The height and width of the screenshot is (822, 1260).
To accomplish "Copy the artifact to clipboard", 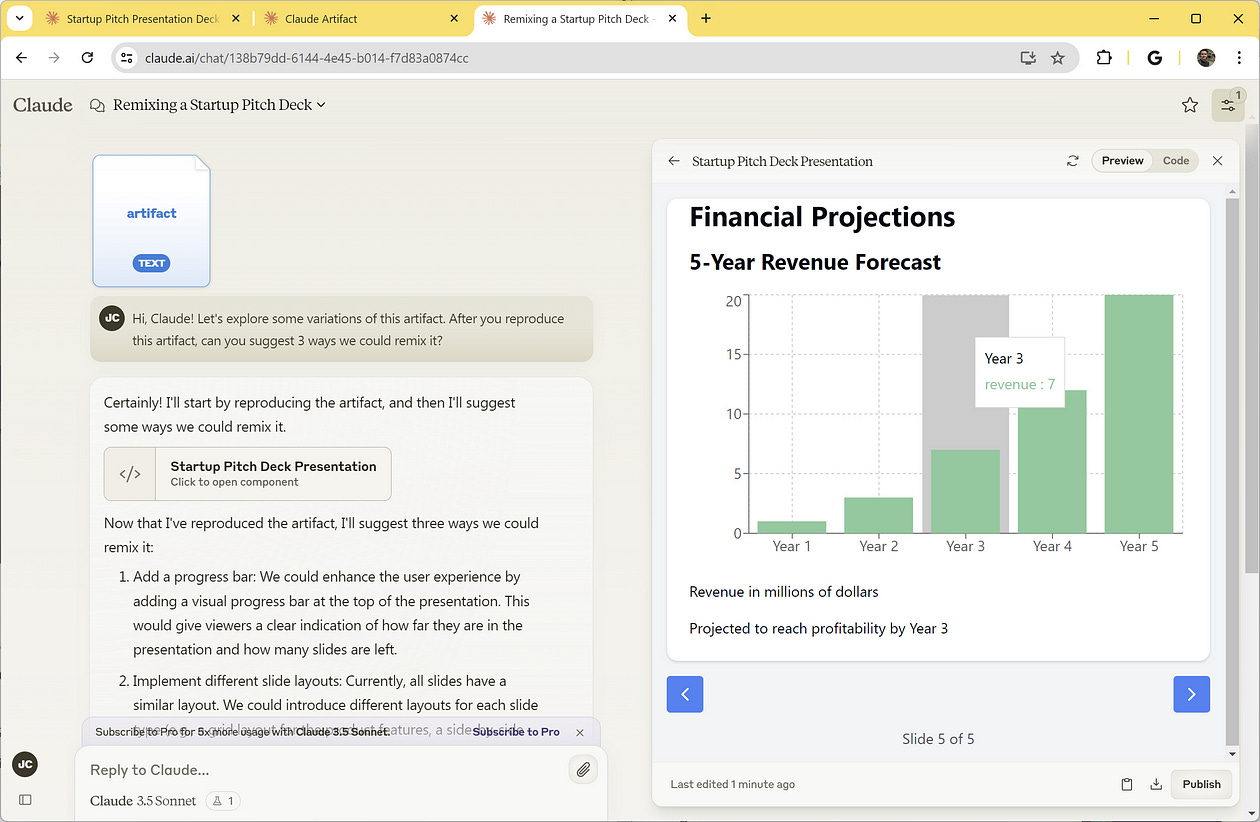I will [x=1126, y=784].
